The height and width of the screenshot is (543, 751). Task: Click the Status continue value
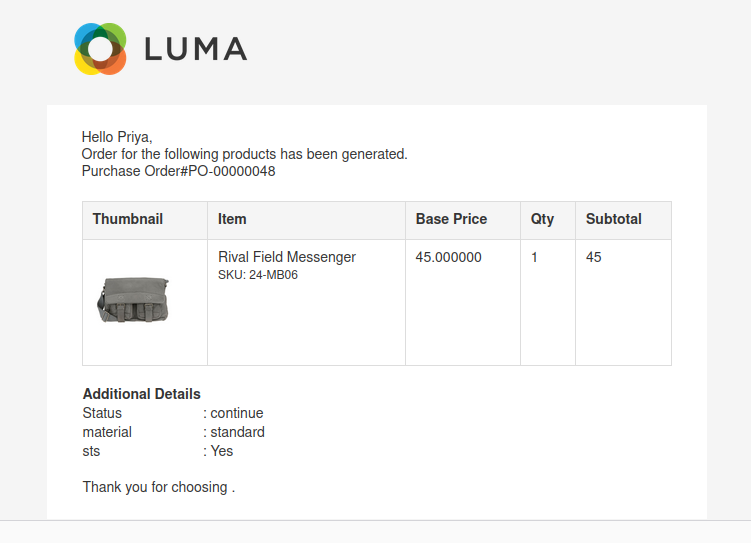[236, 413]
